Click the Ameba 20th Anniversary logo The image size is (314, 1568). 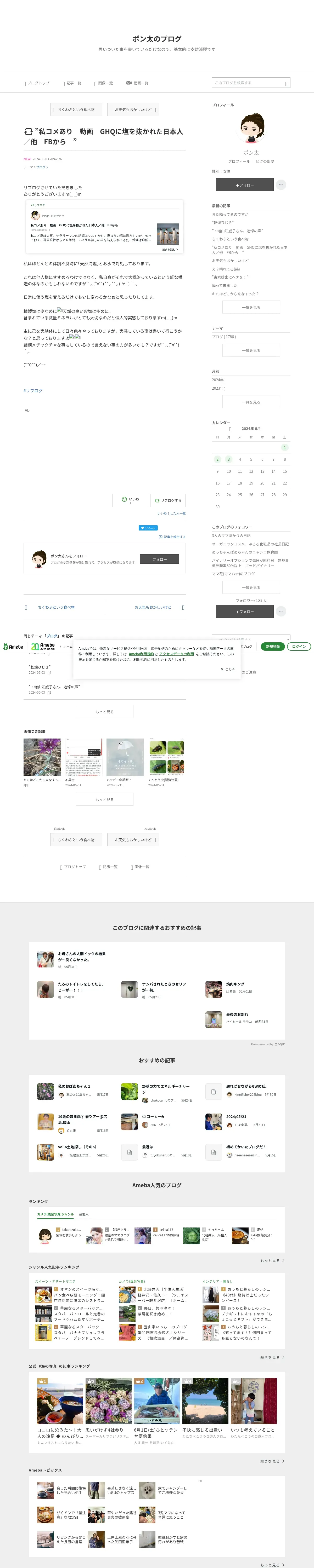coord(43,647)
